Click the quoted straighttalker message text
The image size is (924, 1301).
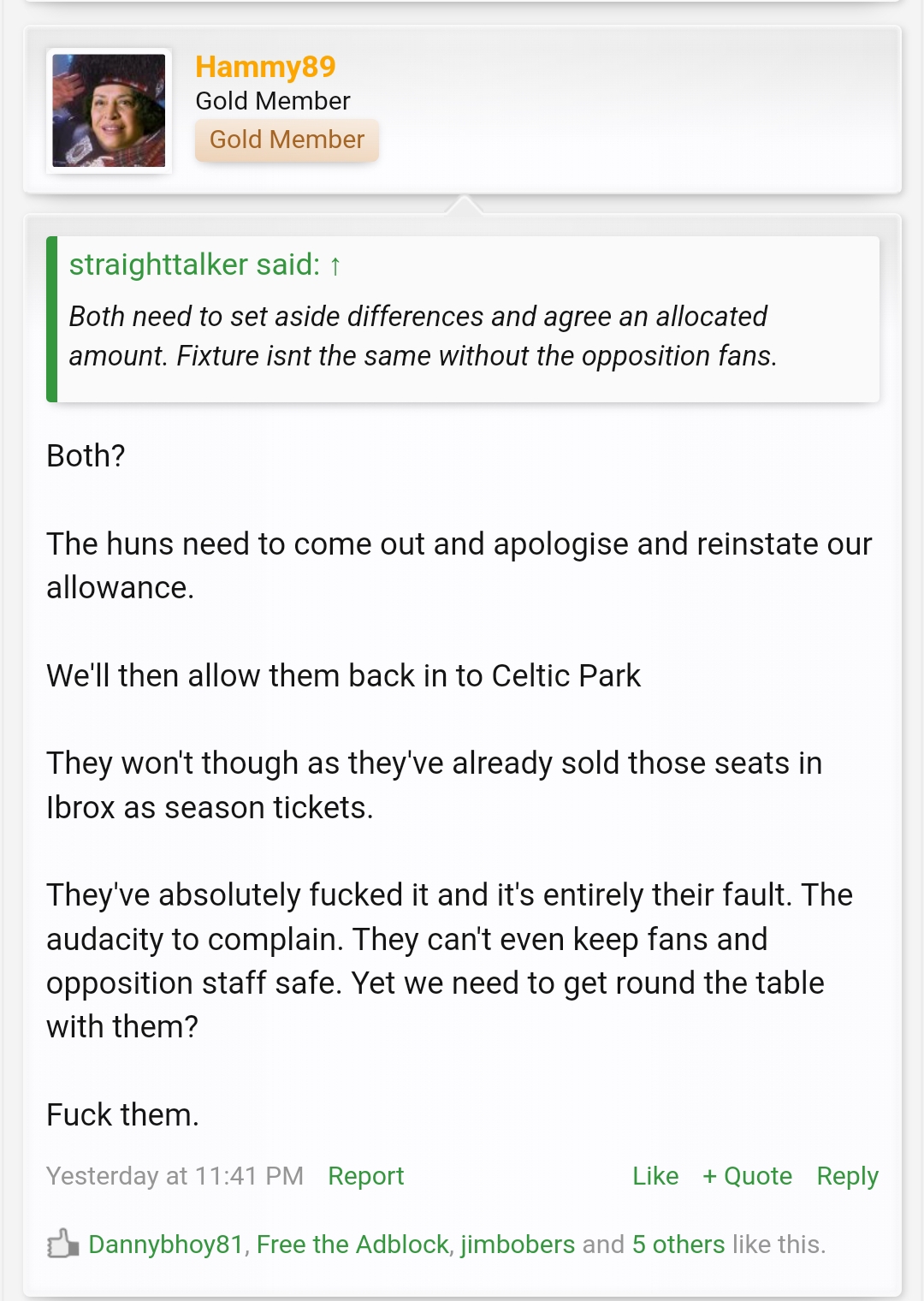pos(423,336)
